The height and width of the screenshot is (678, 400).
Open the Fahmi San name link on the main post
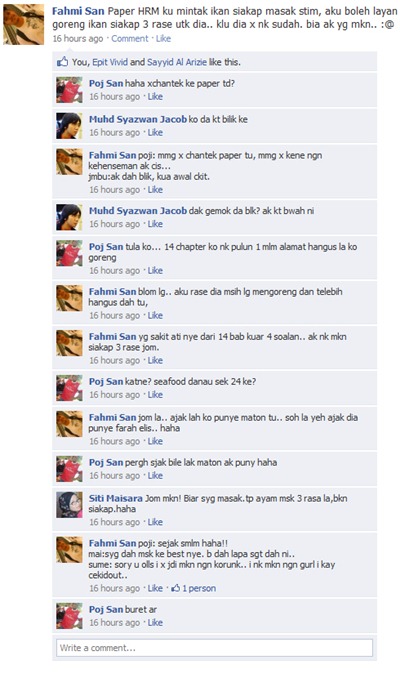pyautogui.click(x=78, y=11)
